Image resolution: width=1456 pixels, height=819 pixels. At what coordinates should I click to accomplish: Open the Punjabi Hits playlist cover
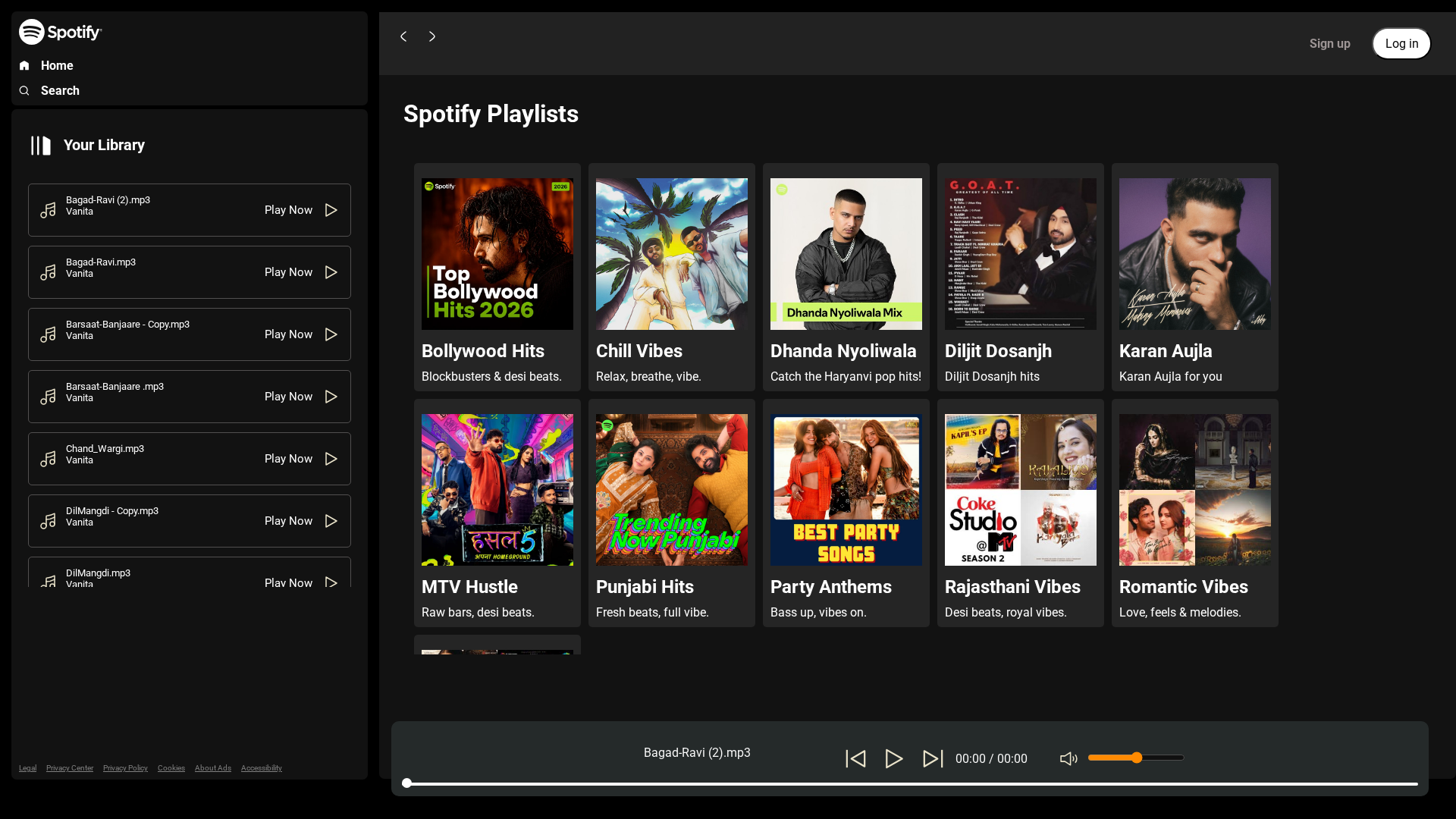pos(672,490)
